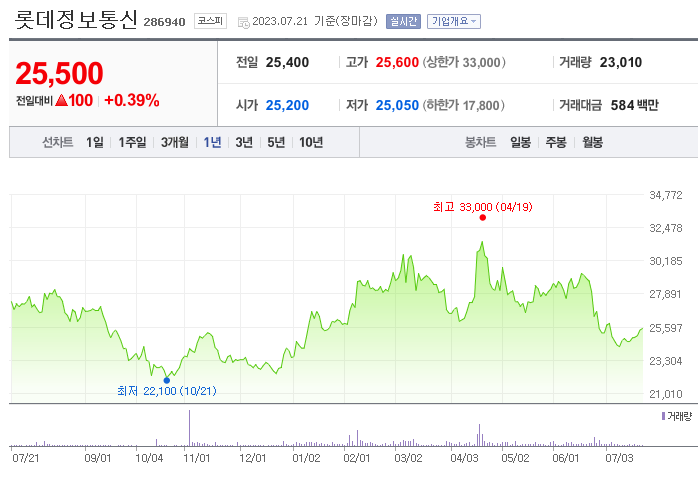The height and width of the screenshot is (477, 698).
Task: Select the 1년 line chart tab
Action: pyautogui.click(x=212, y=142)
